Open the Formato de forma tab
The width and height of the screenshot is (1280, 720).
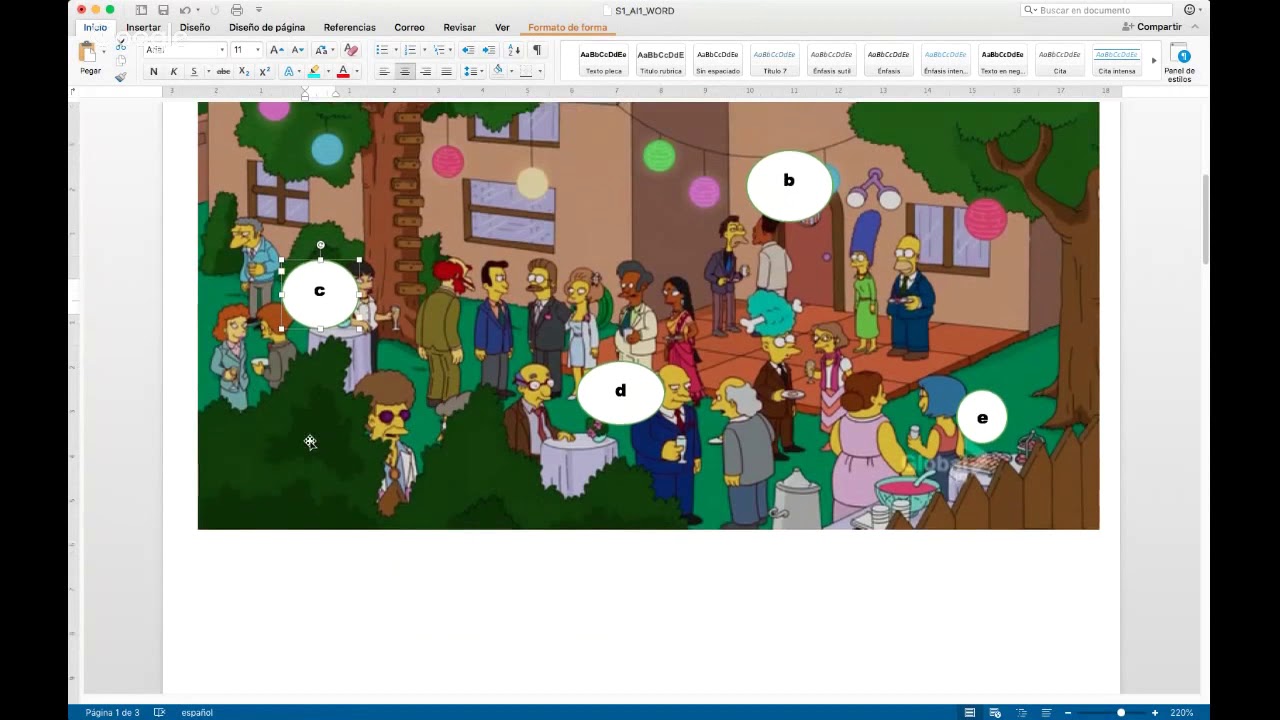[567, 27]
